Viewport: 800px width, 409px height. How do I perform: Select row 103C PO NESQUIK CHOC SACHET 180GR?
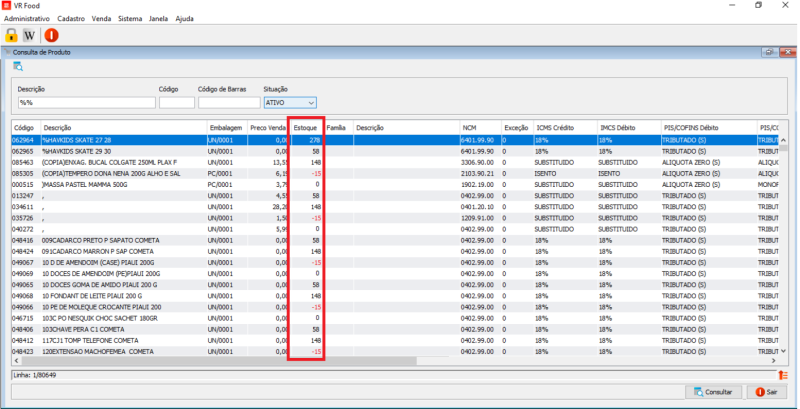tap(395, 318)
